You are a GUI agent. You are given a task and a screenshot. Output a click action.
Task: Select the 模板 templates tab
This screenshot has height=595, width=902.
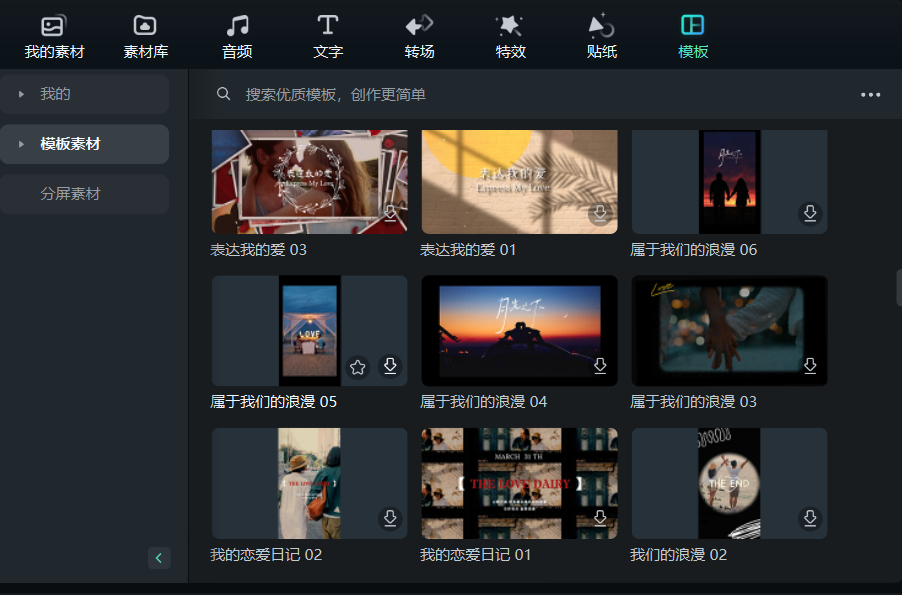click(692, 36)
